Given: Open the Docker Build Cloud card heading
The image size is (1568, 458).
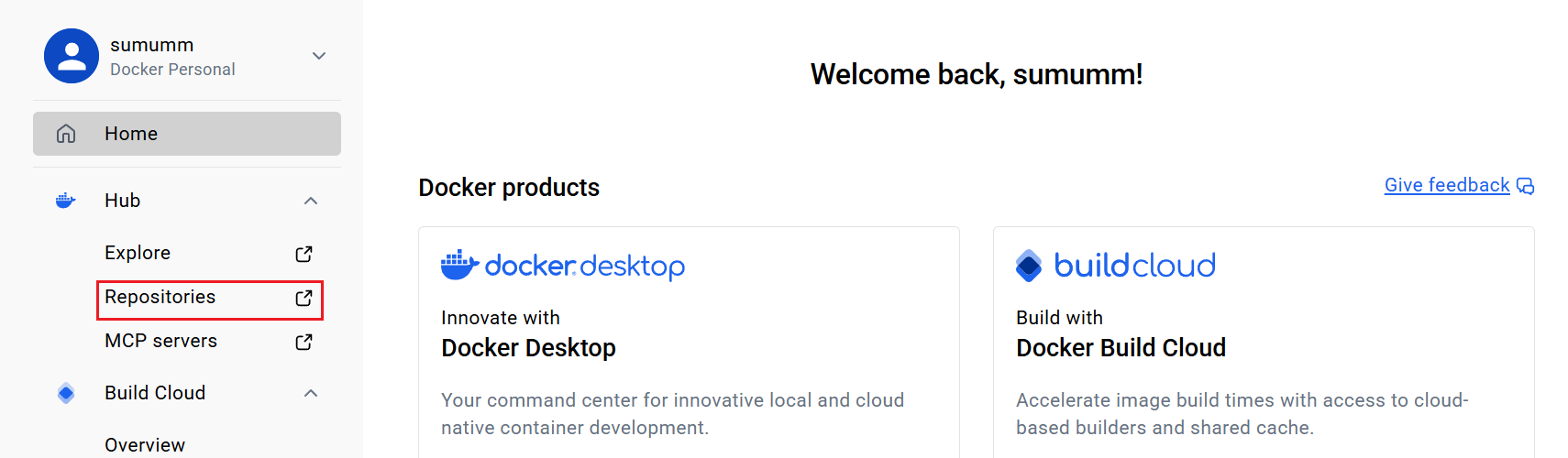Looking at the screenshot, I should 1121,348.
